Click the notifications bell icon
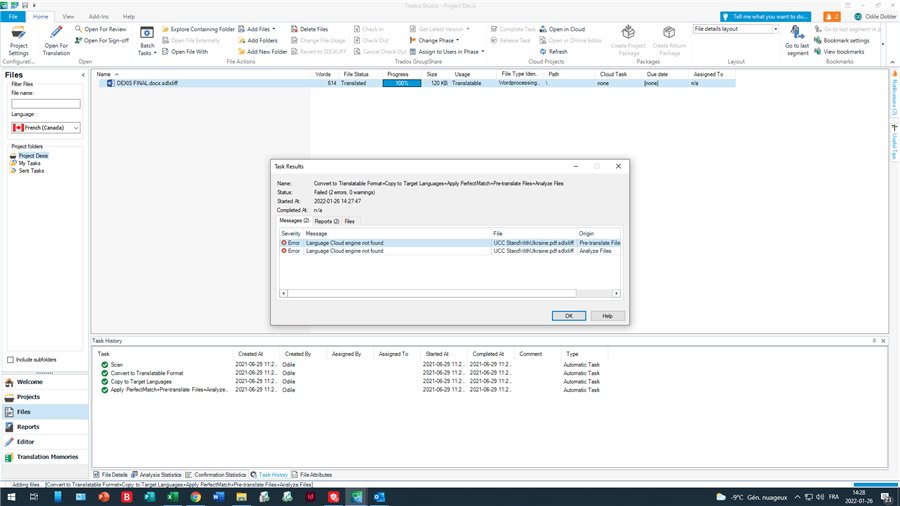 [x=831, y=17]
